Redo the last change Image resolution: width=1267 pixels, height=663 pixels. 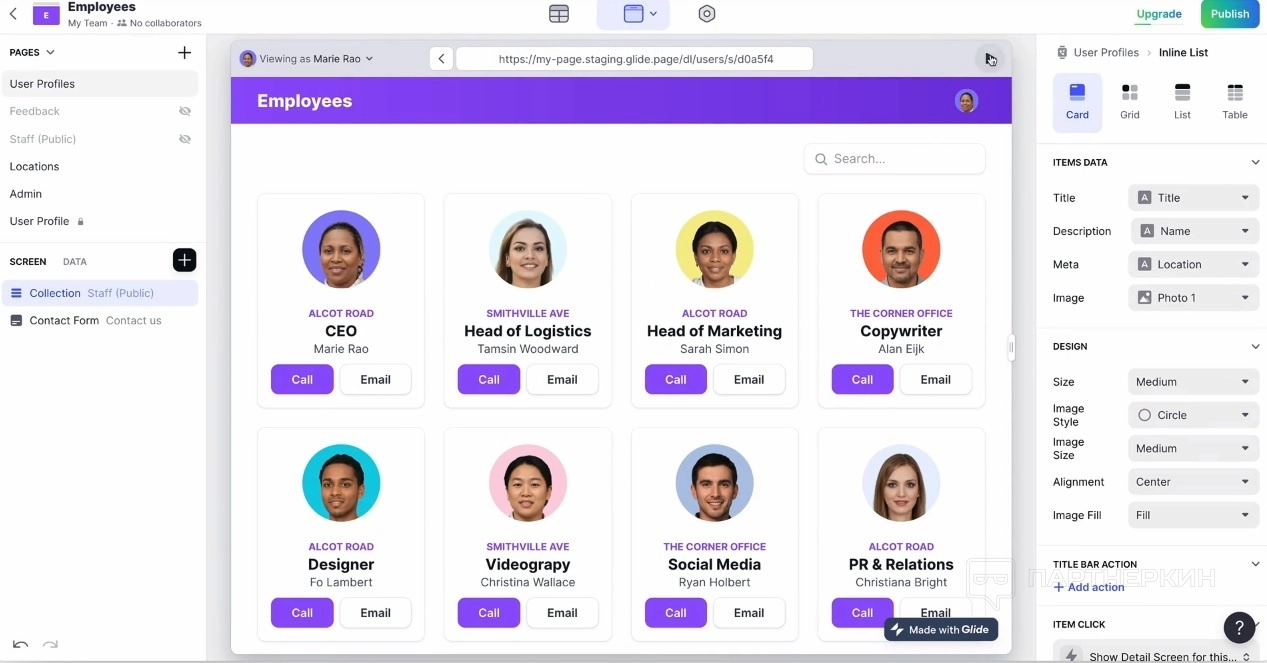coord(50,645)
